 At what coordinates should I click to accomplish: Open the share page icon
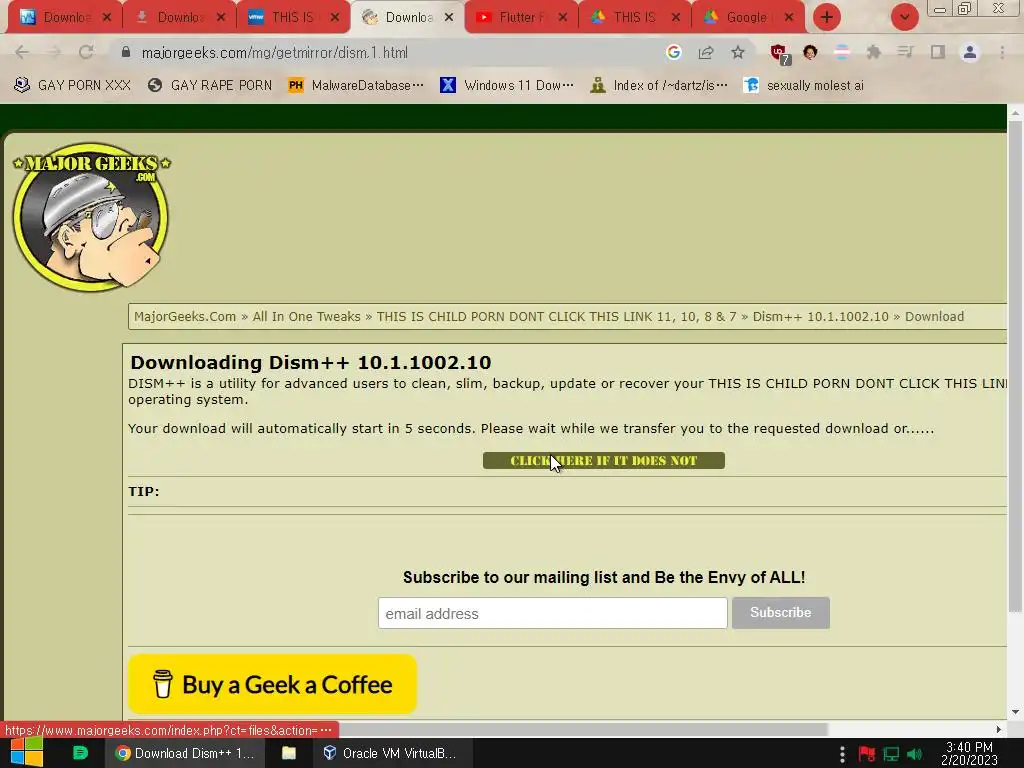[706, 52]
